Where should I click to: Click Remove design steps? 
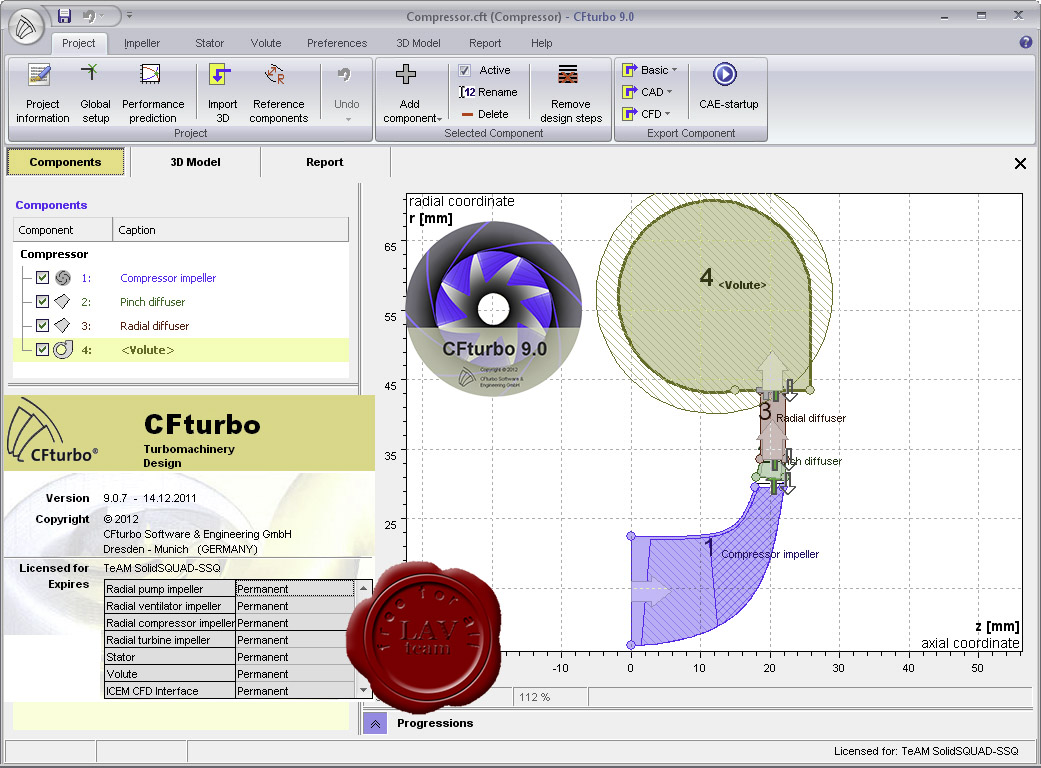(571, 93)
